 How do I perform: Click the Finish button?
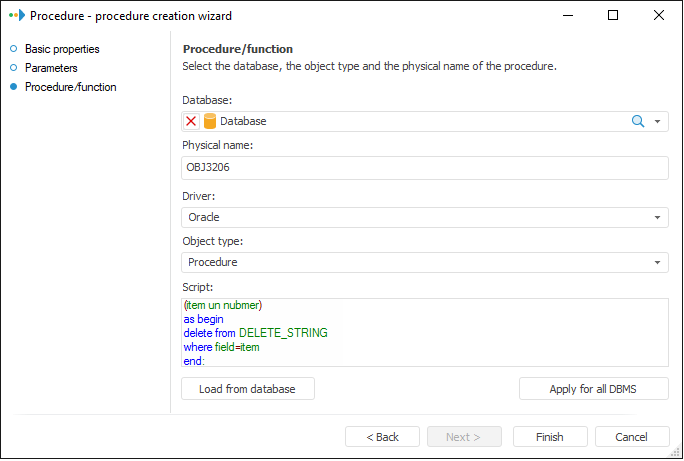550,437
